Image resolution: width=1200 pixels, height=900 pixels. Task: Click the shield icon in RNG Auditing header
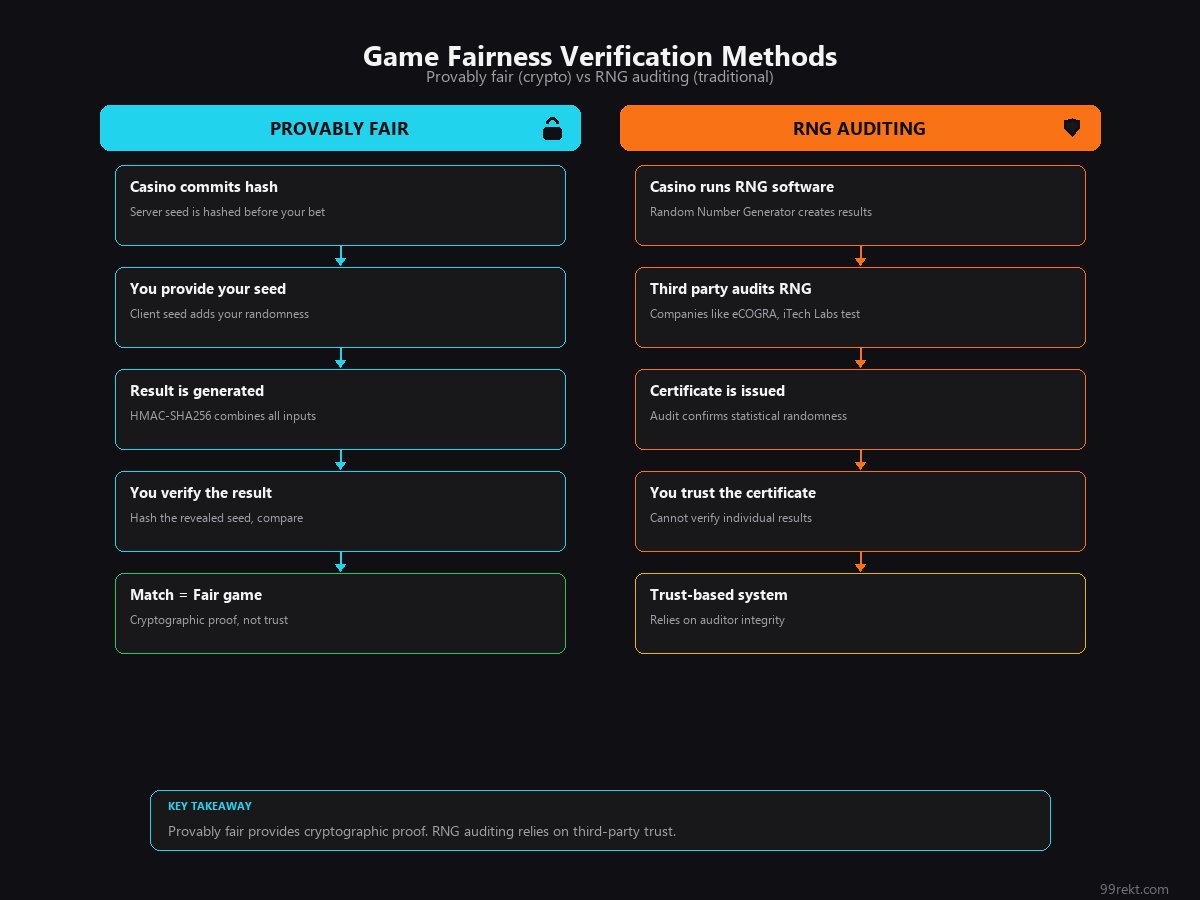(1072, 128)
